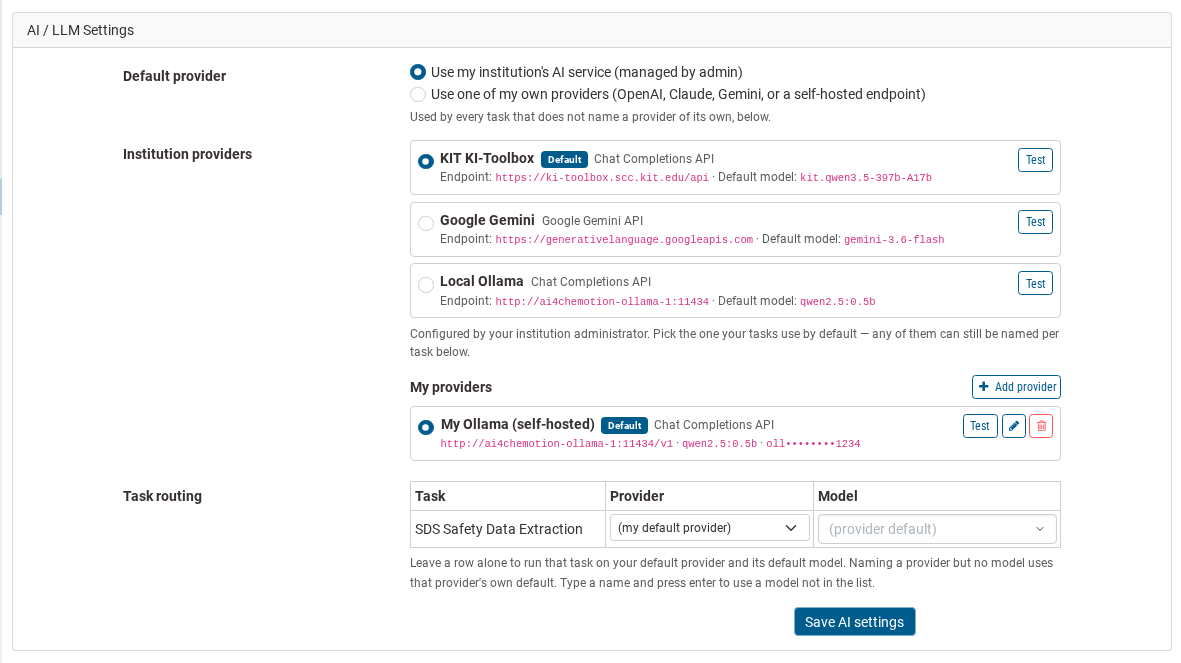1181x663 pixels.
Task: Click the Add provider button
Action: coord(1016,386)
